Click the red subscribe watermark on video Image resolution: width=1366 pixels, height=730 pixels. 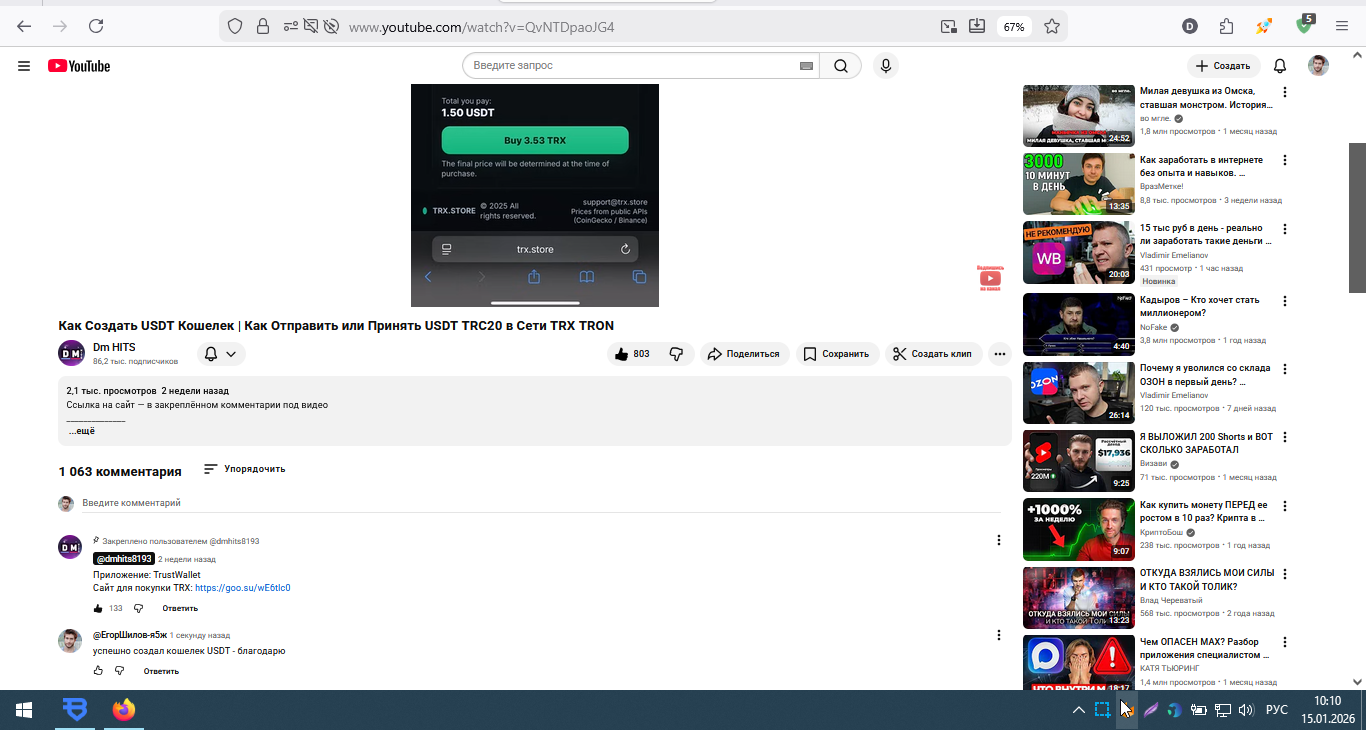[x=990, y=278]
